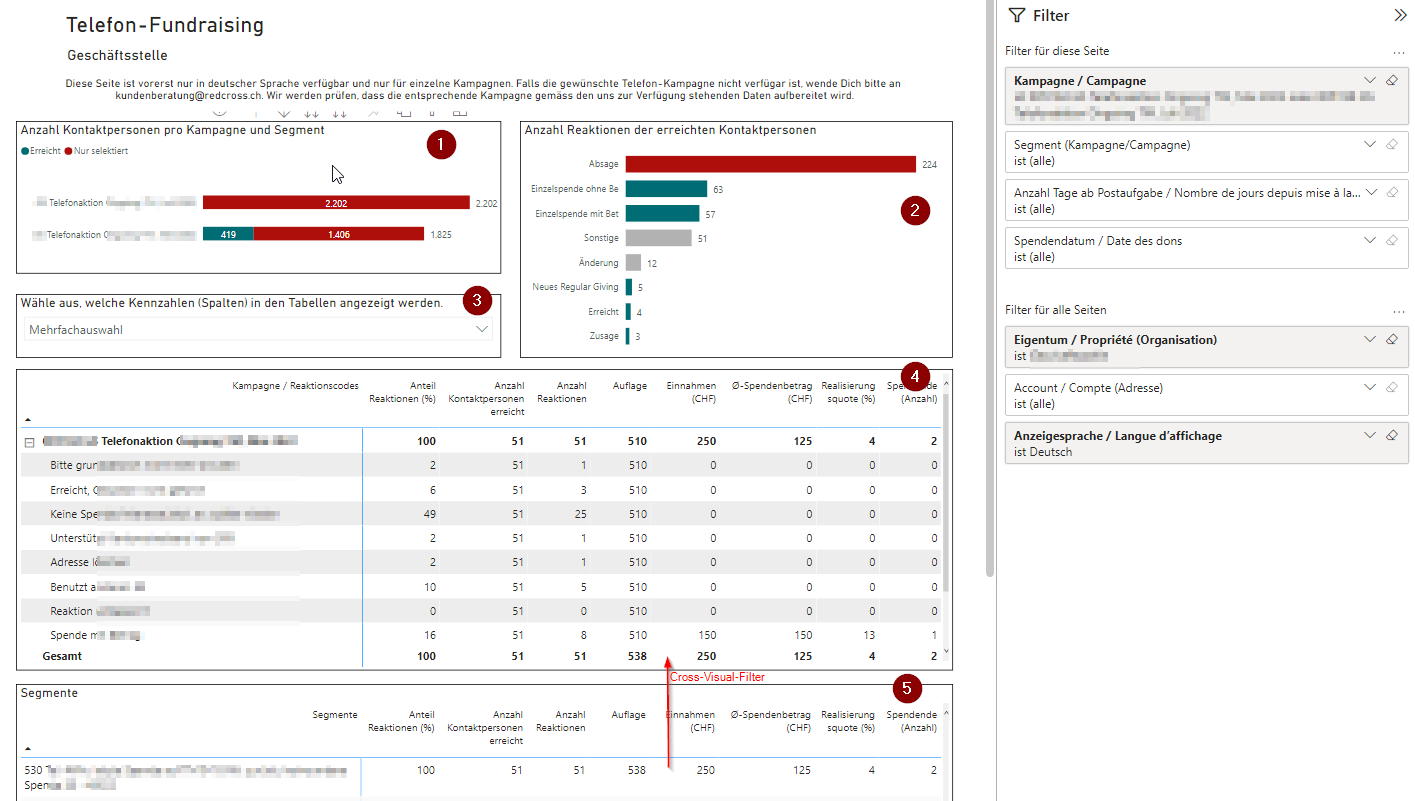Select the 'Adresse…' row label
1415x801 pixels.
click(90, 562)
